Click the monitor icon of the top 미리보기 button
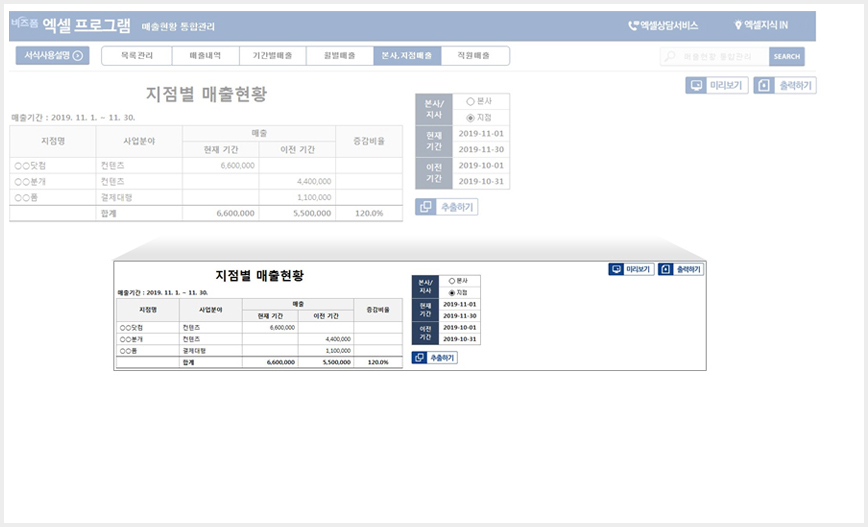 [x=696, y=85]
